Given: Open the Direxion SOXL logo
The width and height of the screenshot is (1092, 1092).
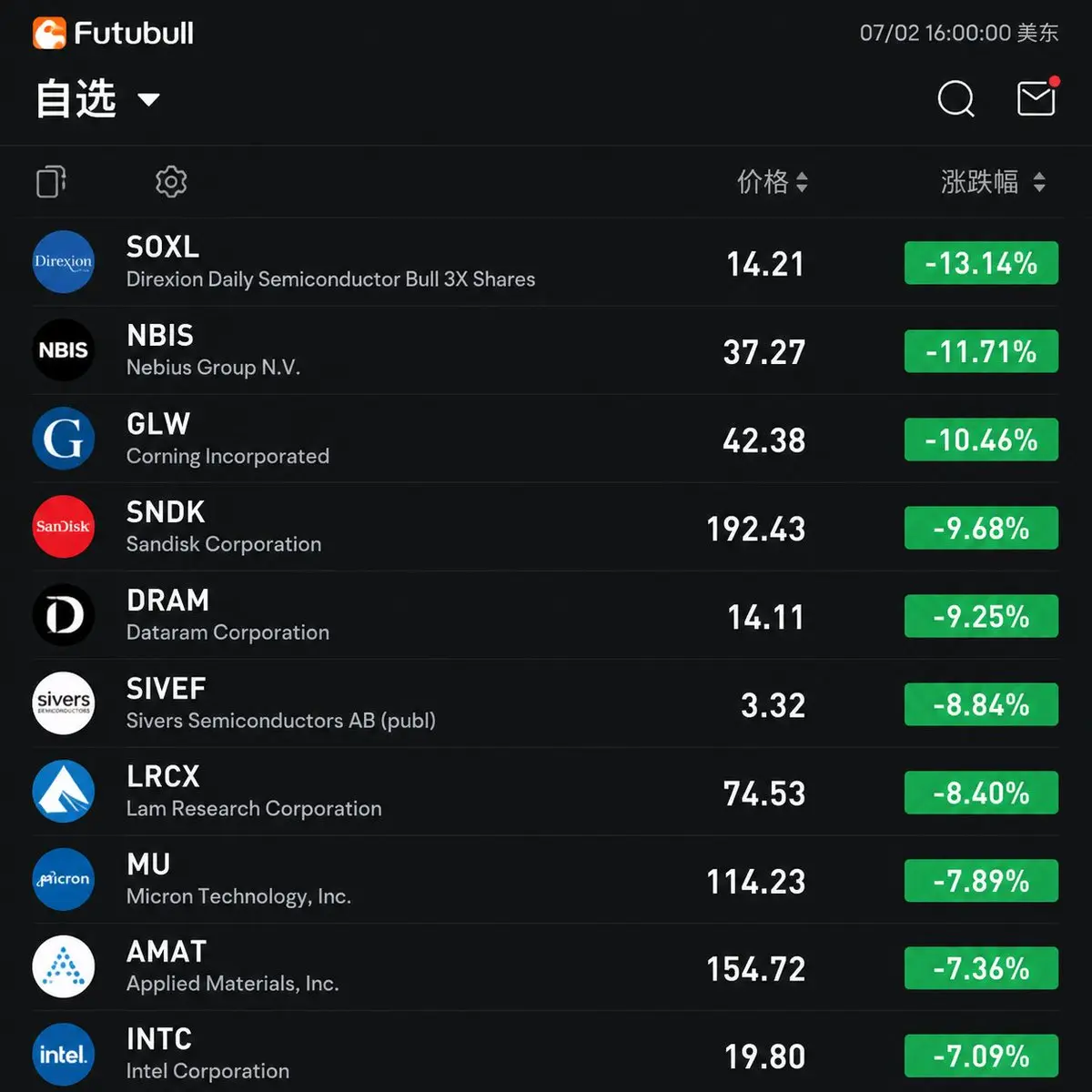Looking at the screenshot, I should coord(64,262).
